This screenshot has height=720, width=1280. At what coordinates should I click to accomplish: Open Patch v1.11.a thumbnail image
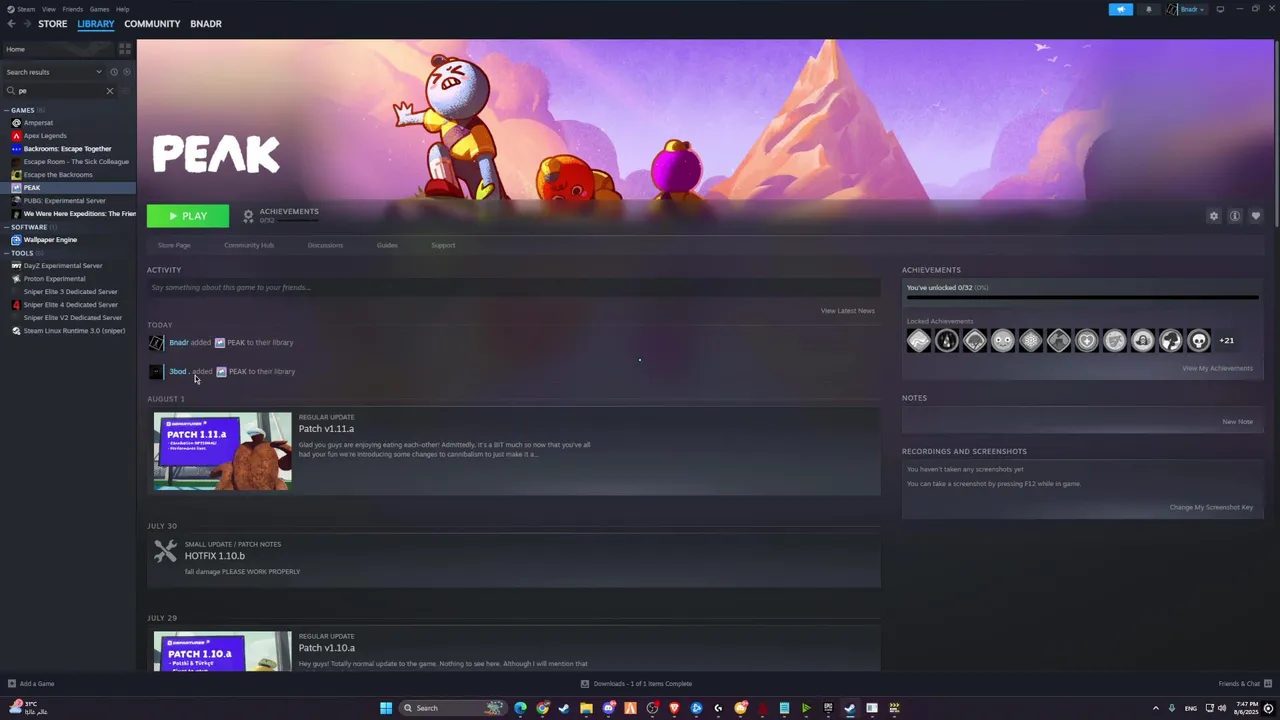tap(223, 451)
